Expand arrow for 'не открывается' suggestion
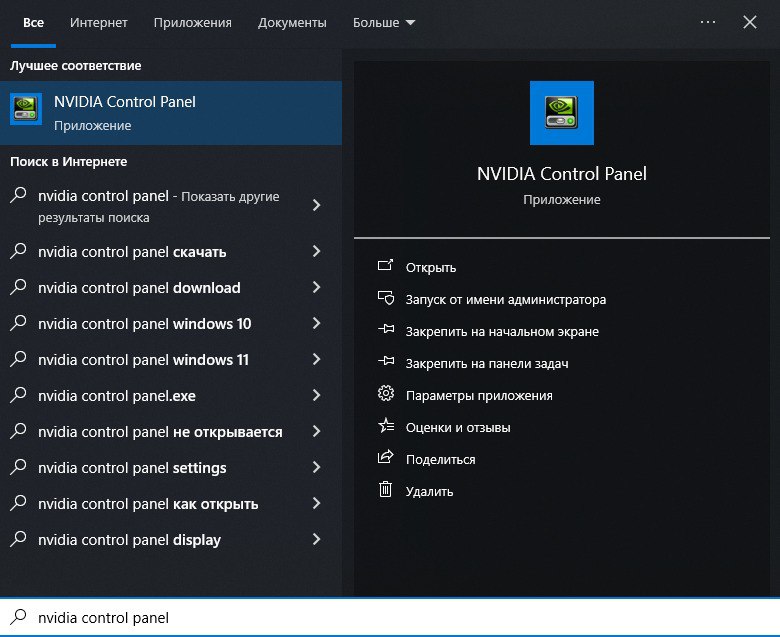Viewport: 780px width, 637px height. click(316, 431)
